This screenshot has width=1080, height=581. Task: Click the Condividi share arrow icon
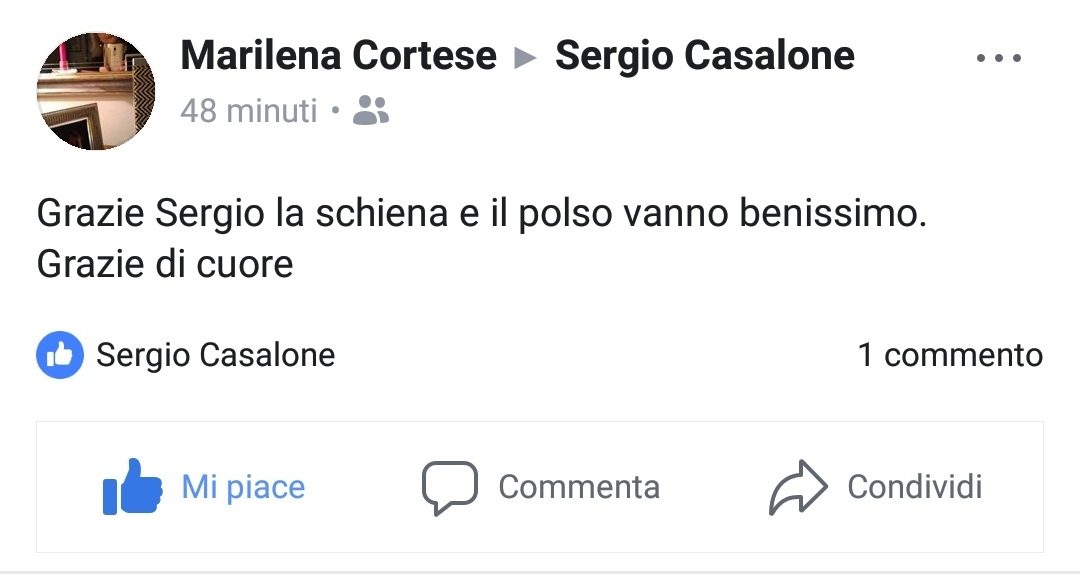click(798, 487)
